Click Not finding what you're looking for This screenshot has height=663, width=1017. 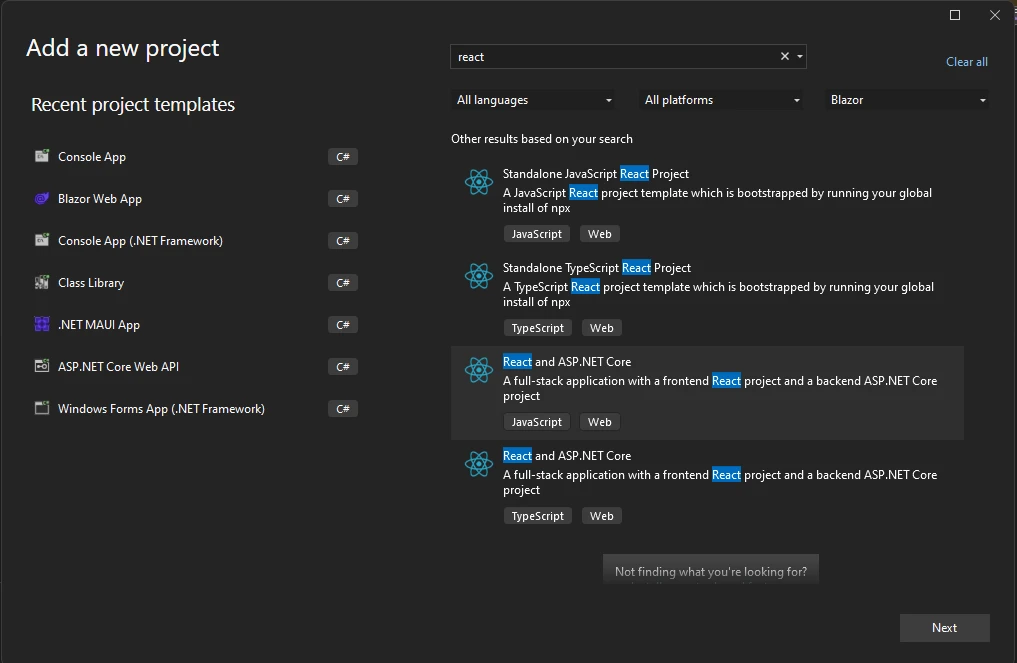[710, 572]
